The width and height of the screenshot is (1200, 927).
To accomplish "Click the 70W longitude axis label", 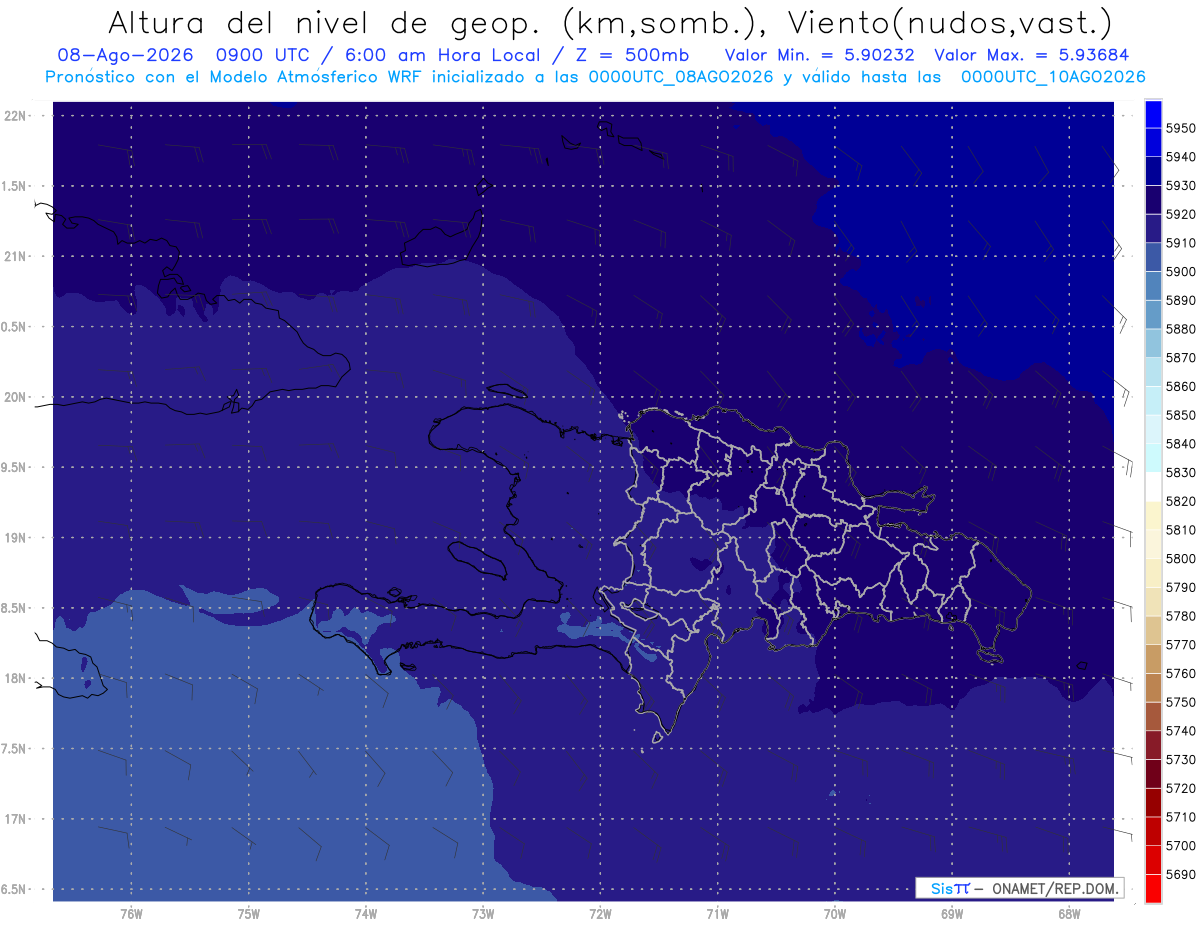I will [x=835, y=914].
